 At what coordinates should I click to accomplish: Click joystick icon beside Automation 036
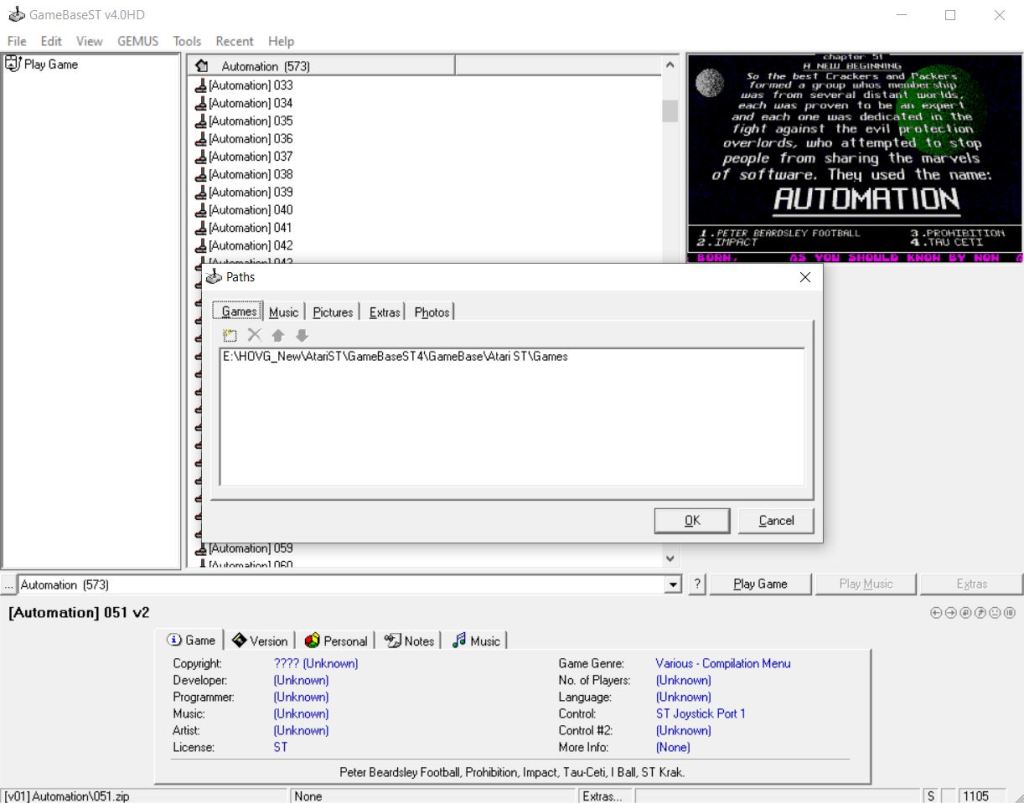point(201,139)
